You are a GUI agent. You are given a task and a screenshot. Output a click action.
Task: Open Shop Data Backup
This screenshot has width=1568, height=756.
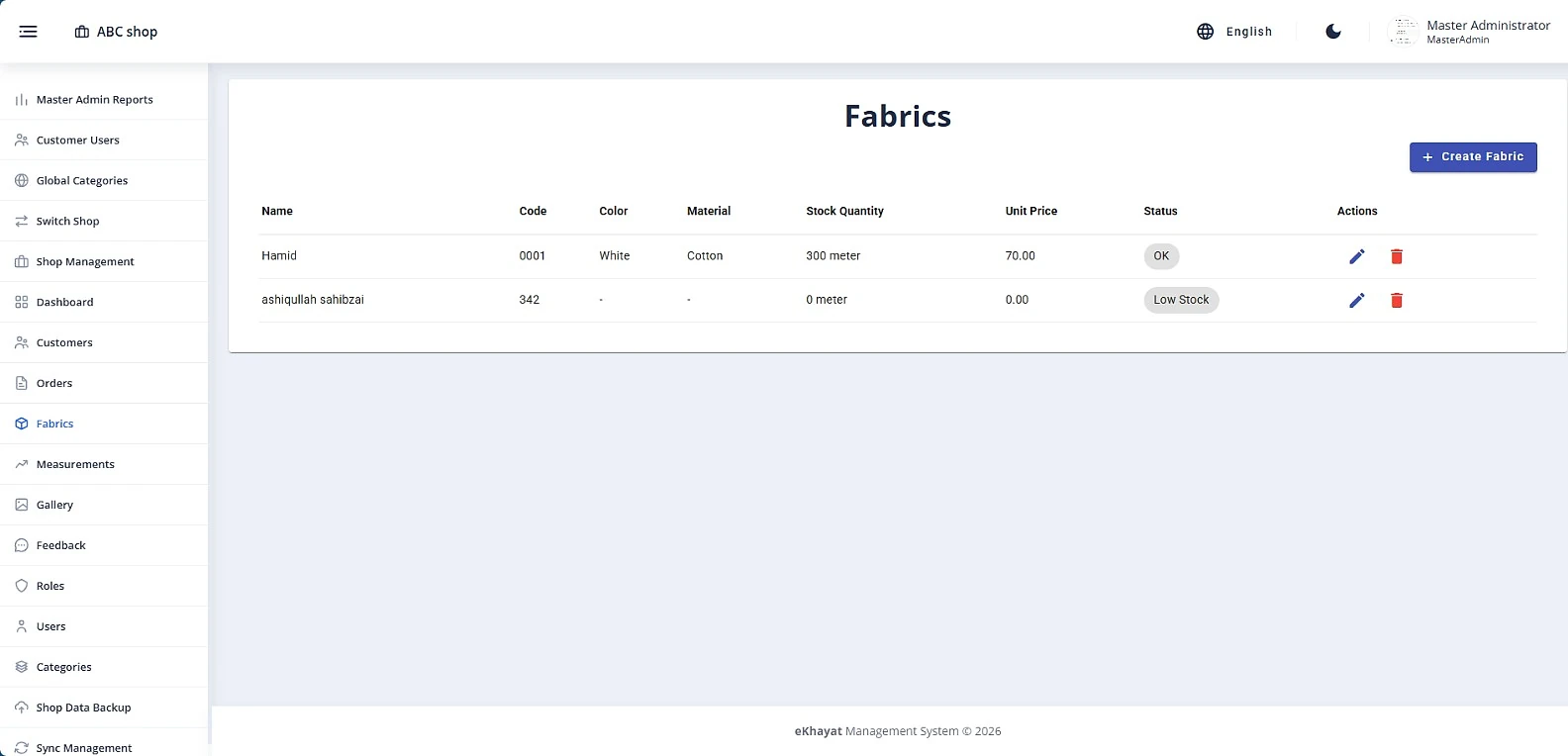[x=104, y=709]
